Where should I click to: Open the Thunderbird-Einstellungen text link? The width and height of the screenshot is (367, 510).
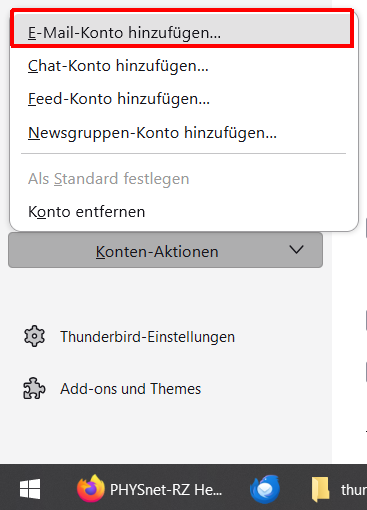[147, 337]
